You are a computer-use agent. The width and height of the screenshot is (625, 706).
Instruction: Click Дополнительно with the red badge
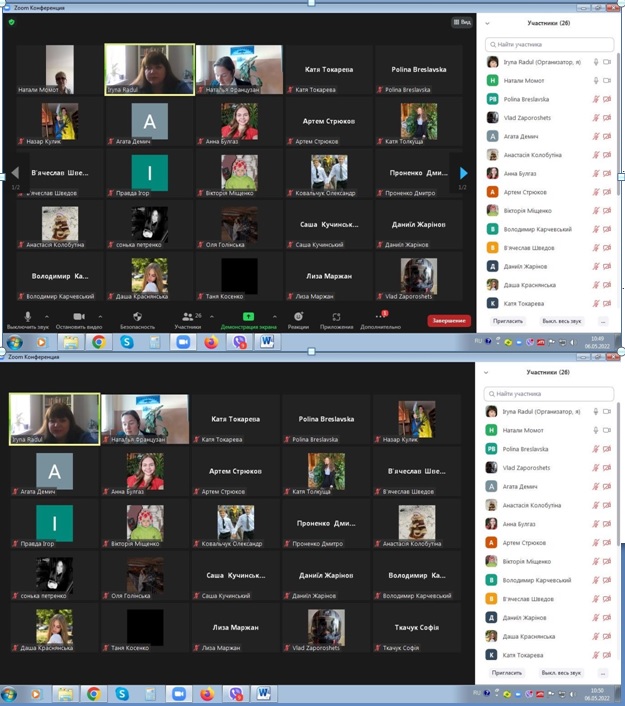pos(380,317)
